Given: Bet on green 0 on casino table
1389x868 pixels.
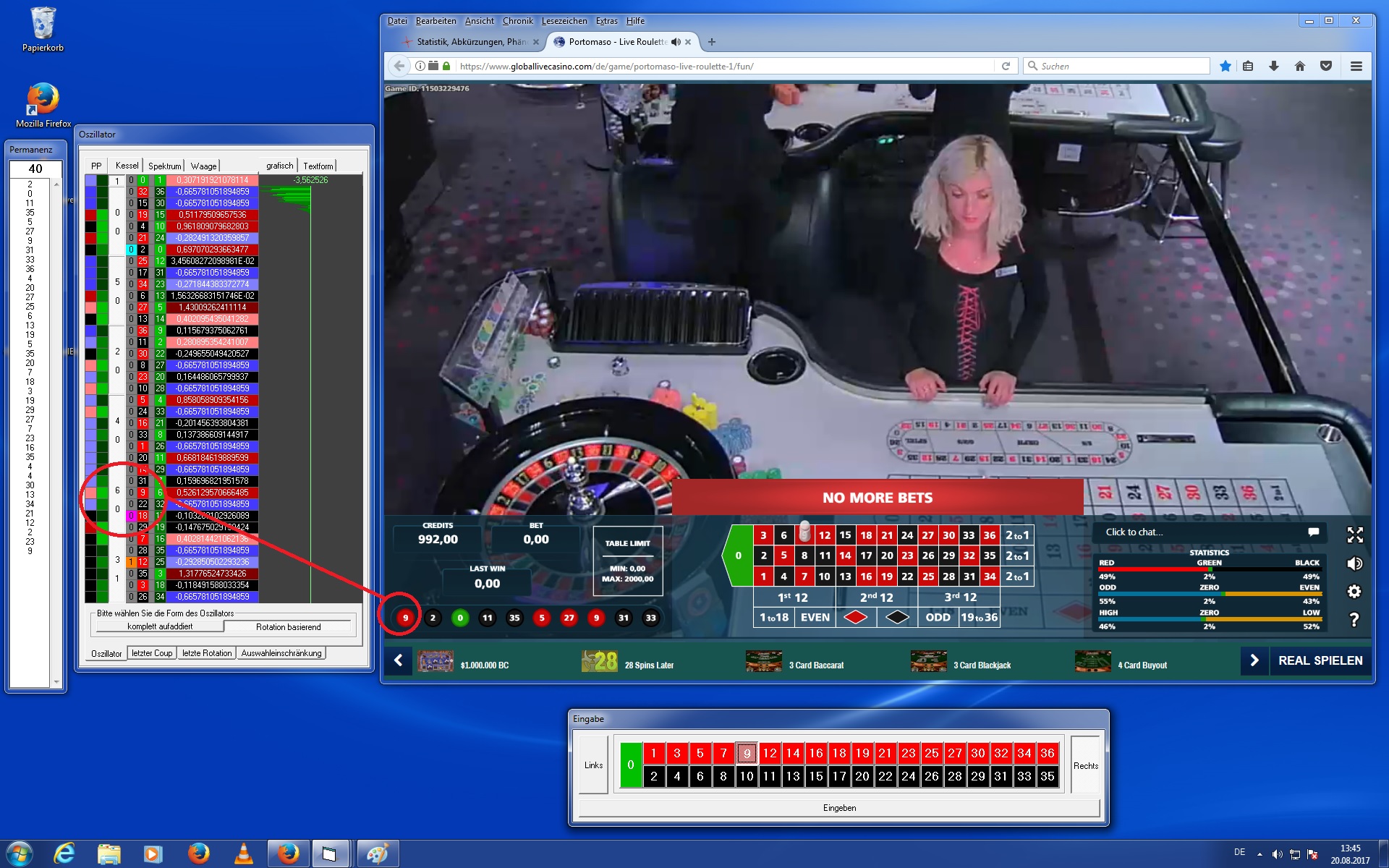Looking at the screenshot, I should pyautogui.click(x=738, y=556).
